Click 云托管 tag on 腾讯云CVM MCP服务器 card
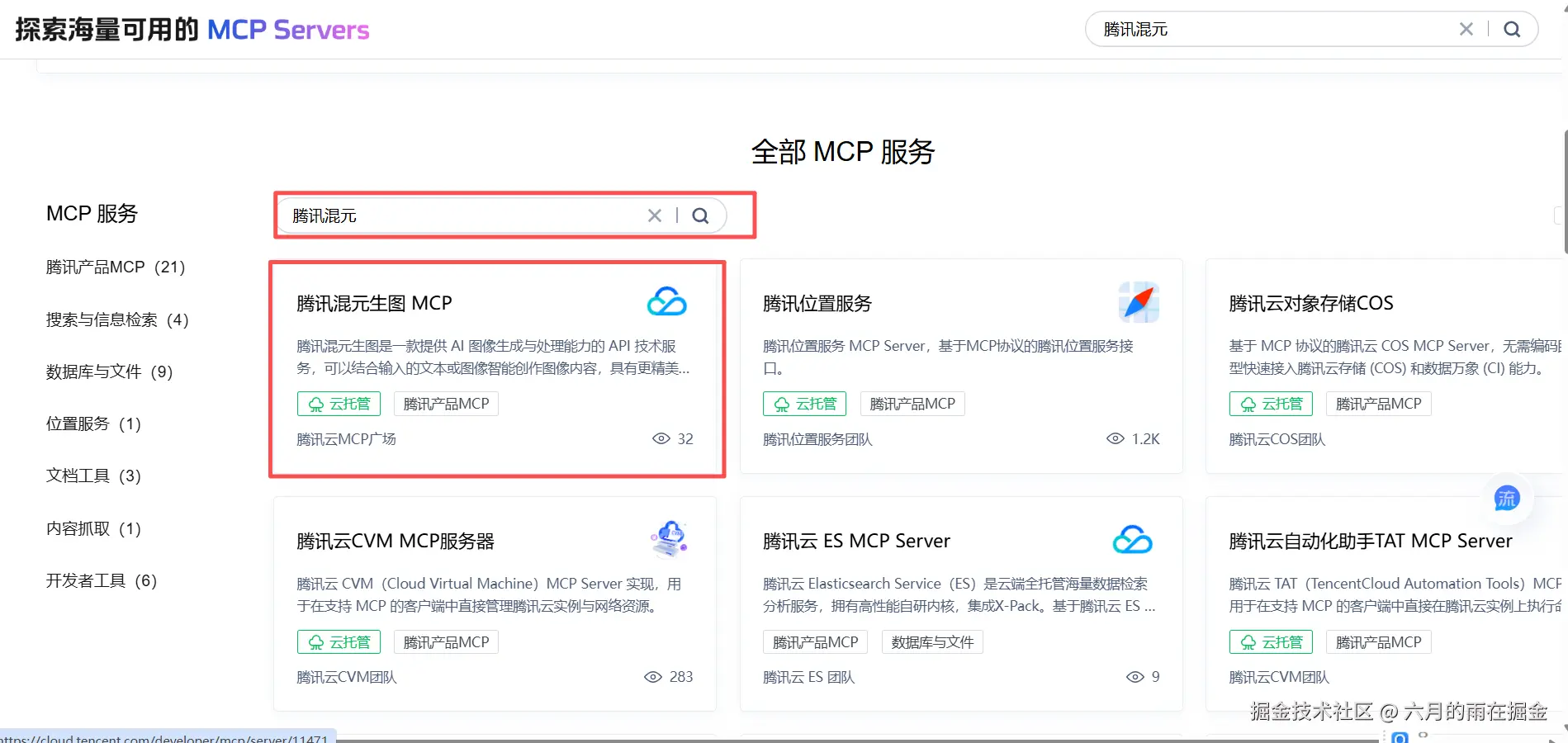This screenshot has width=1568, height=743. click(339, 642)
